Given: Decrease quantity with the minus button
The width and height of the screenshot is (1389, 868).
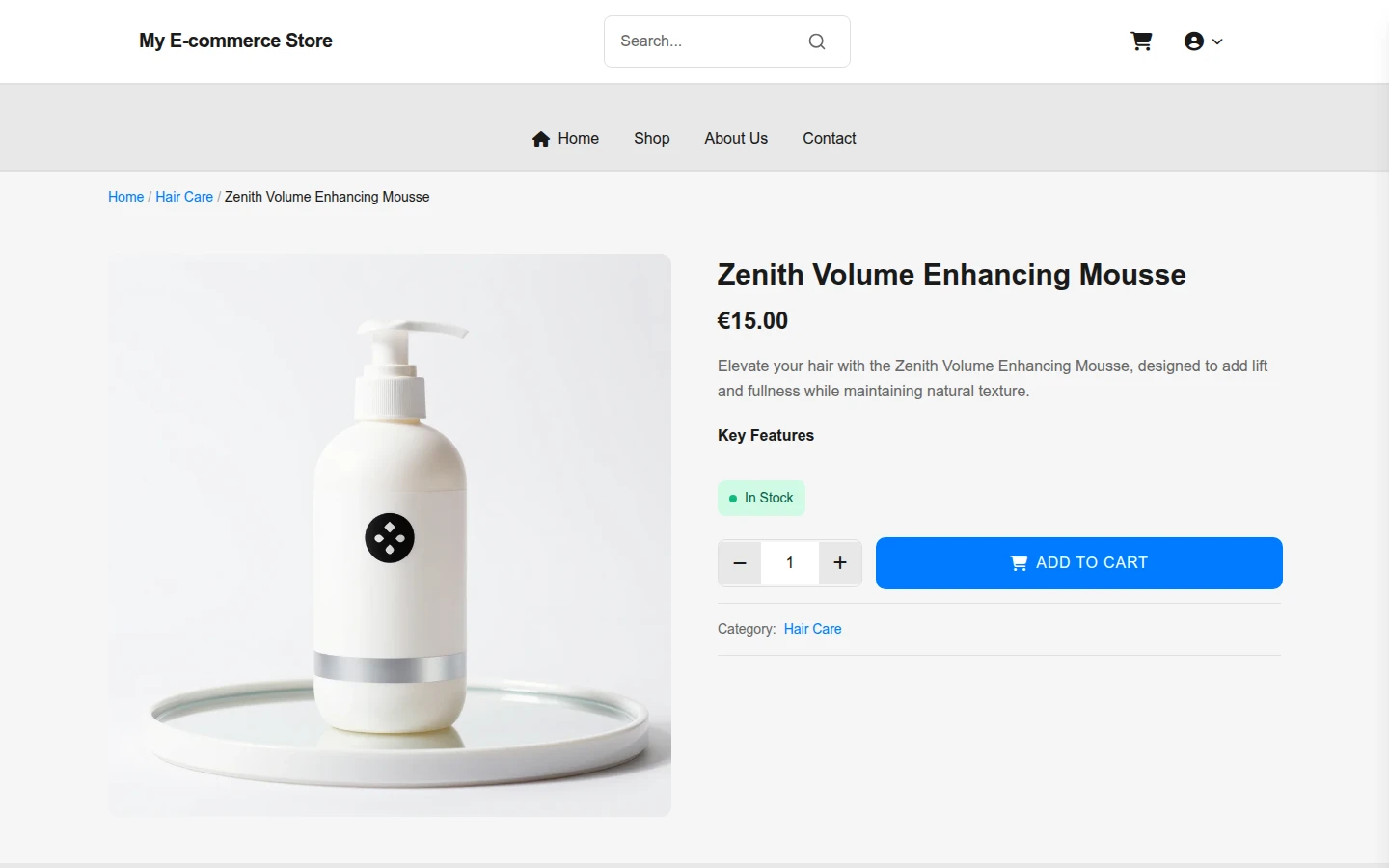Looking at the screenshot, I should tap(740, 563).
